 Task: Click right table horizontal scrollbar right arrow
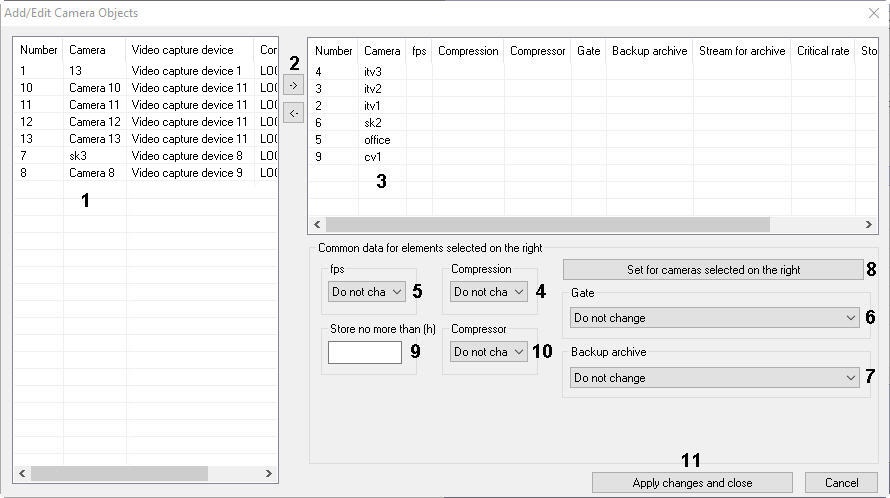tap(871, 225)
